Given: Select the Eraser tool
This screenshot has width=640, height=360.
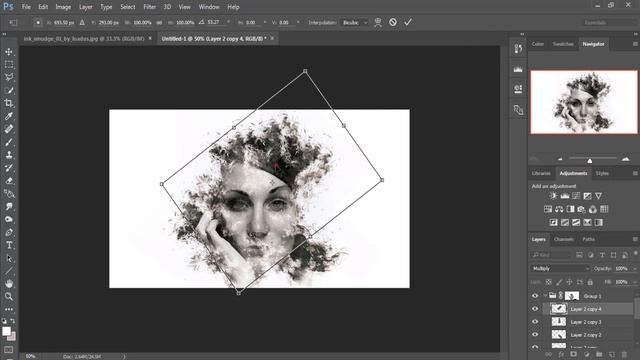Looking at the screenshot, I should tap(9, 181).
